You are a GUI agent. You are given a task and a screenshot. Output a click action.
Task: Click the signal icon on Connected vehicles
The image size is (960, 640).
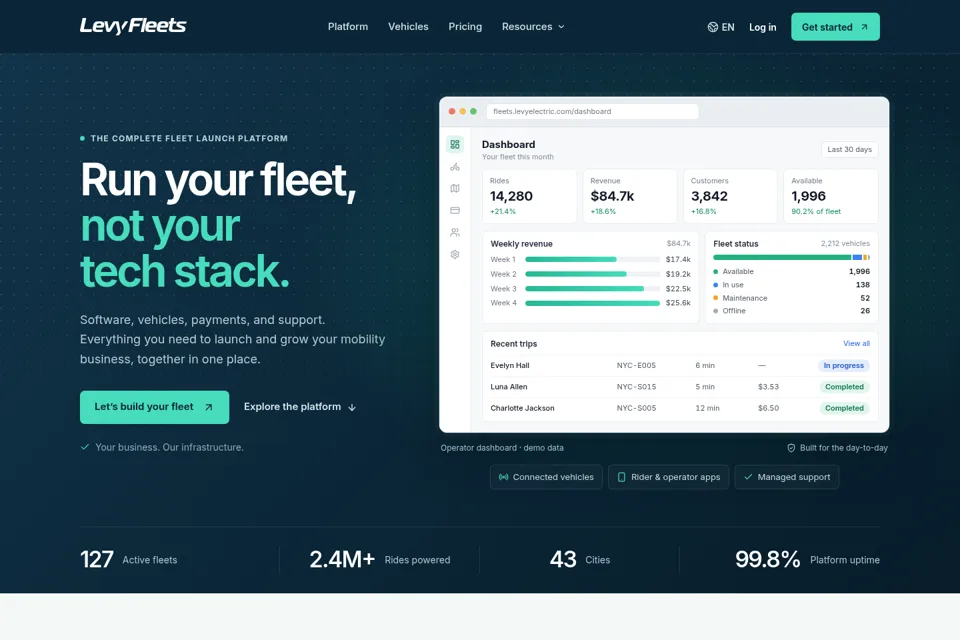[x=503, y=477]
